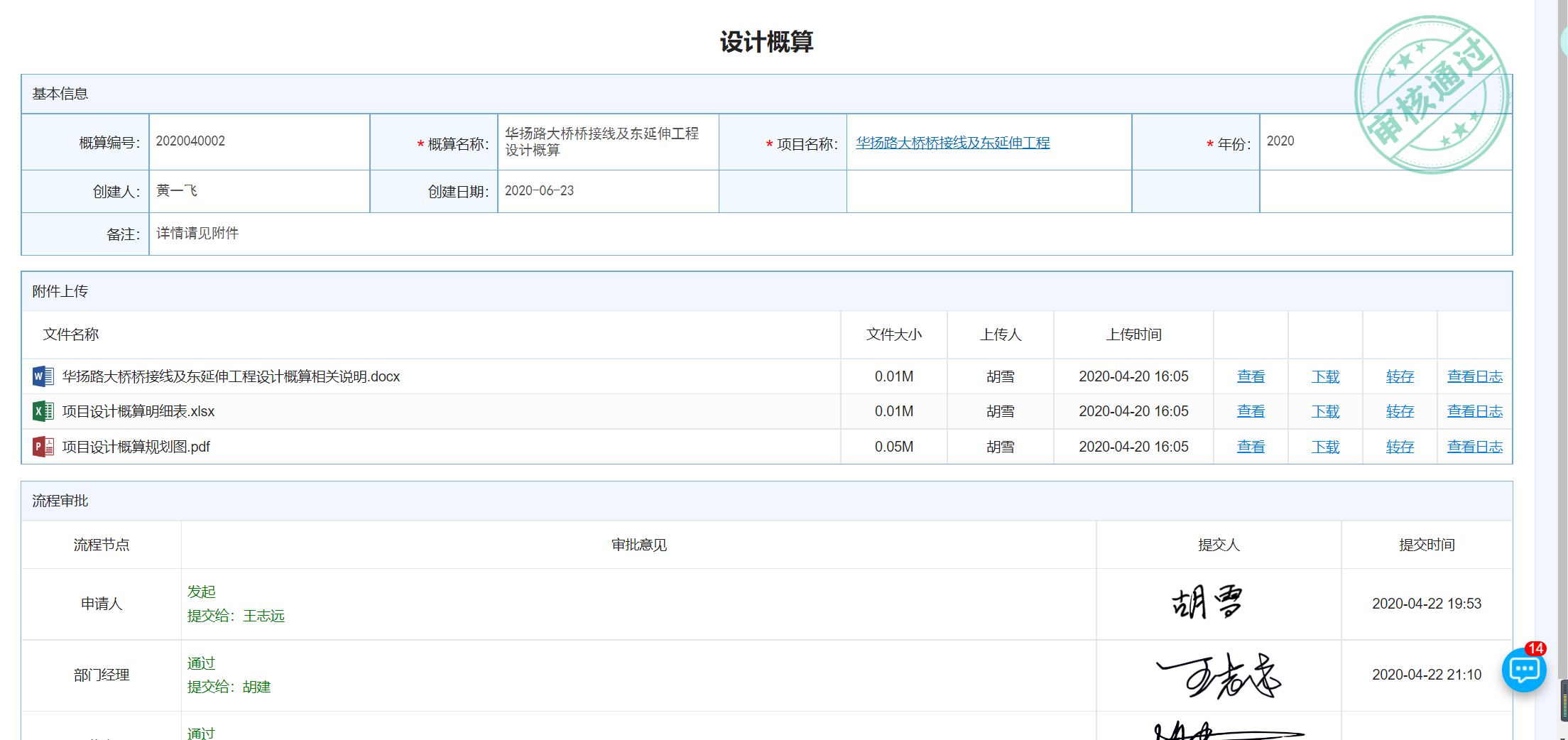Click the department manager's signature image
This screenshot has height=740, width=1568.
1219,675
